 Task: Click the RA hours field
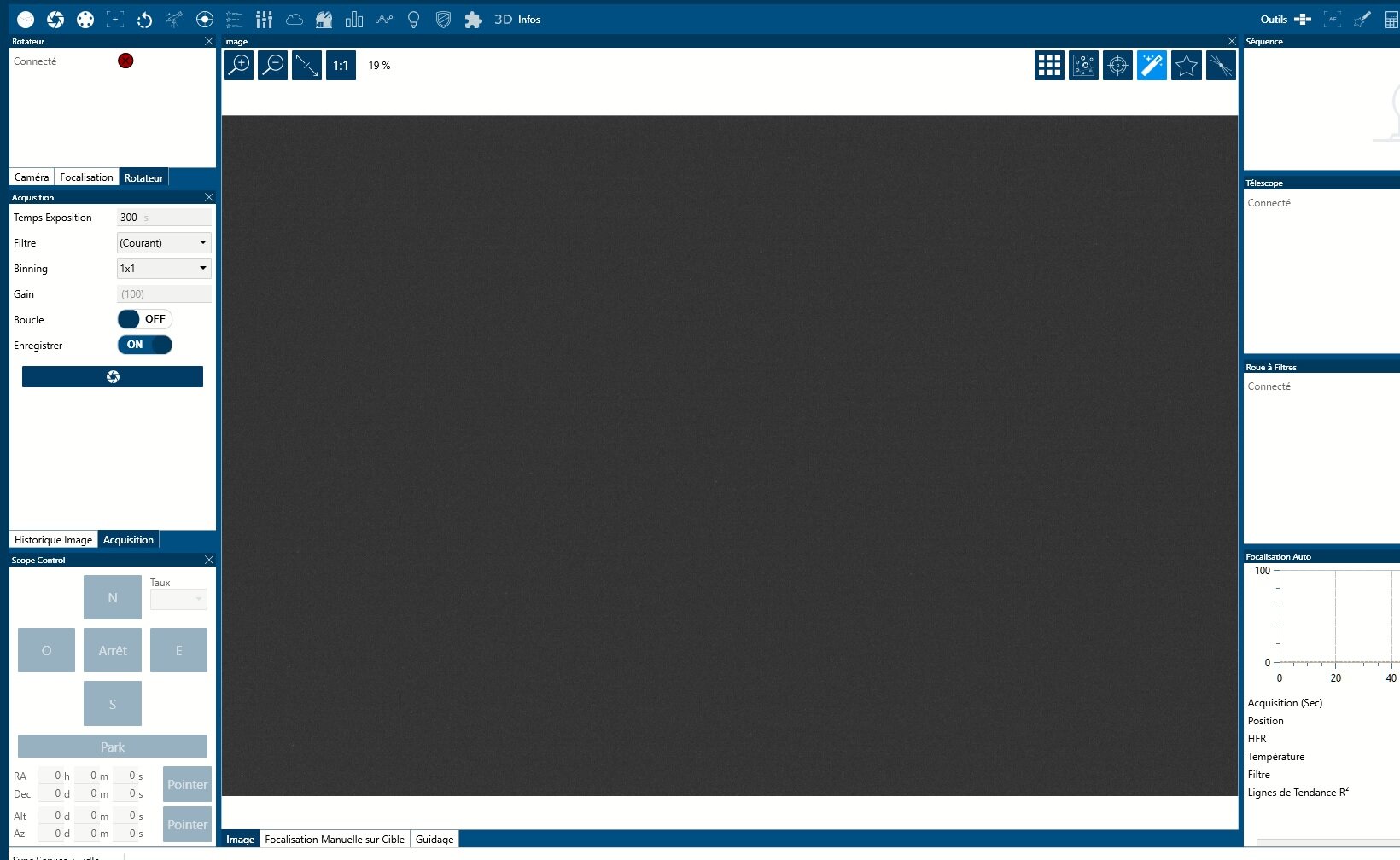pyautogui.click(x=53, y=776)
